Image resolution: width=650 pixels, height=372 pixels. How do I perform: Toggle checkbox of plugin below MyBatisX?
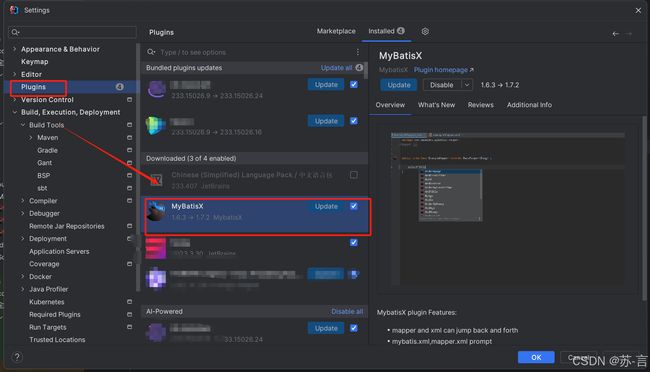[x=354, y=243]
